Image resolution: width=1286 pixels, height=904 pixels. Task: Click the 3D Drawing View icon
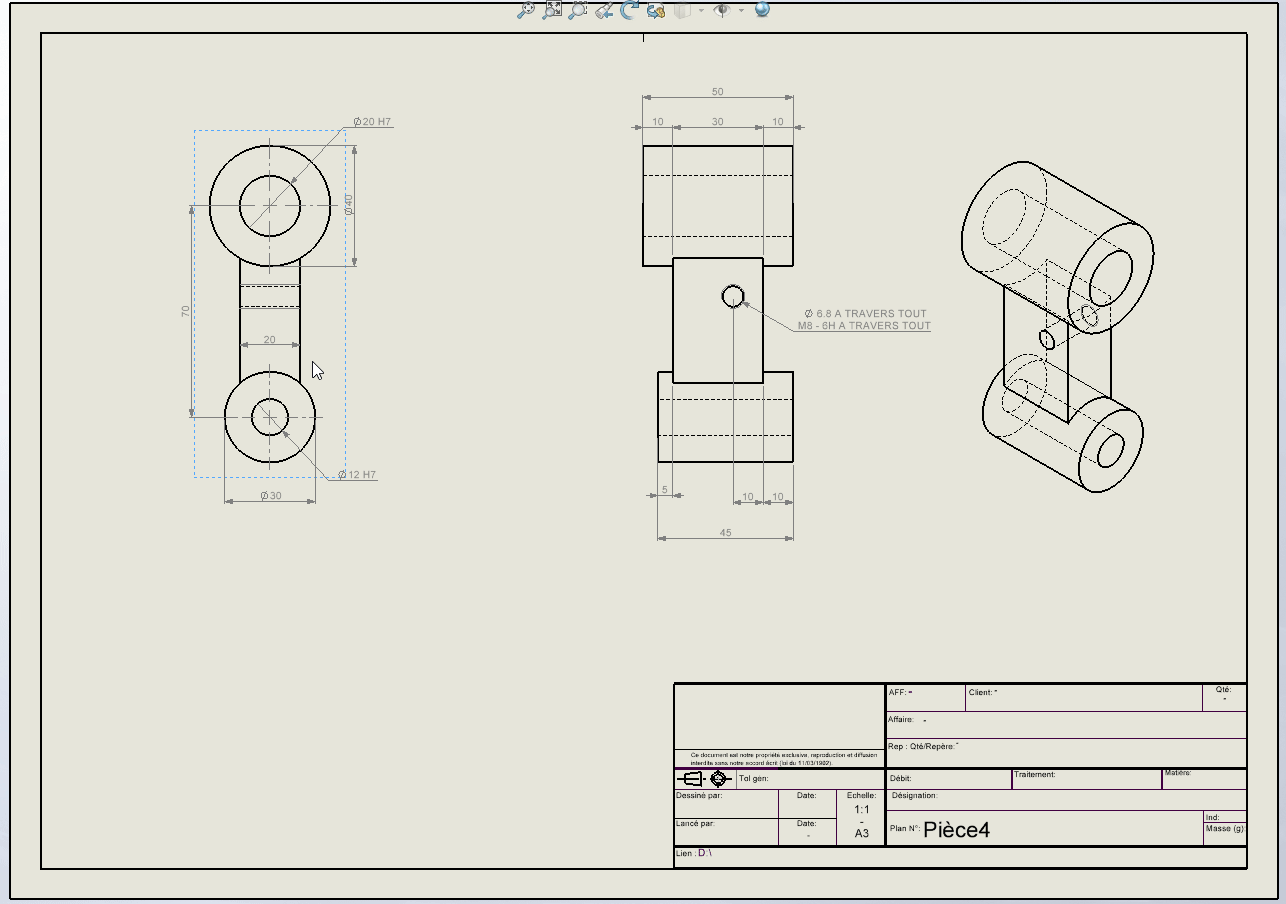point(656,10)
